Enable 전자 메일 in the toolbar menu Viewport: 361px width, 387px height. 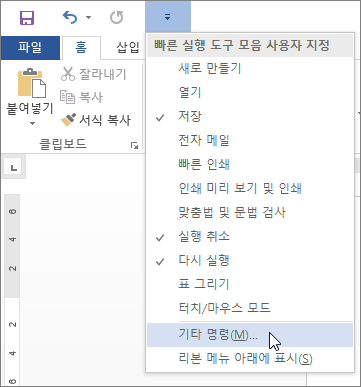(x=250, y=140)
